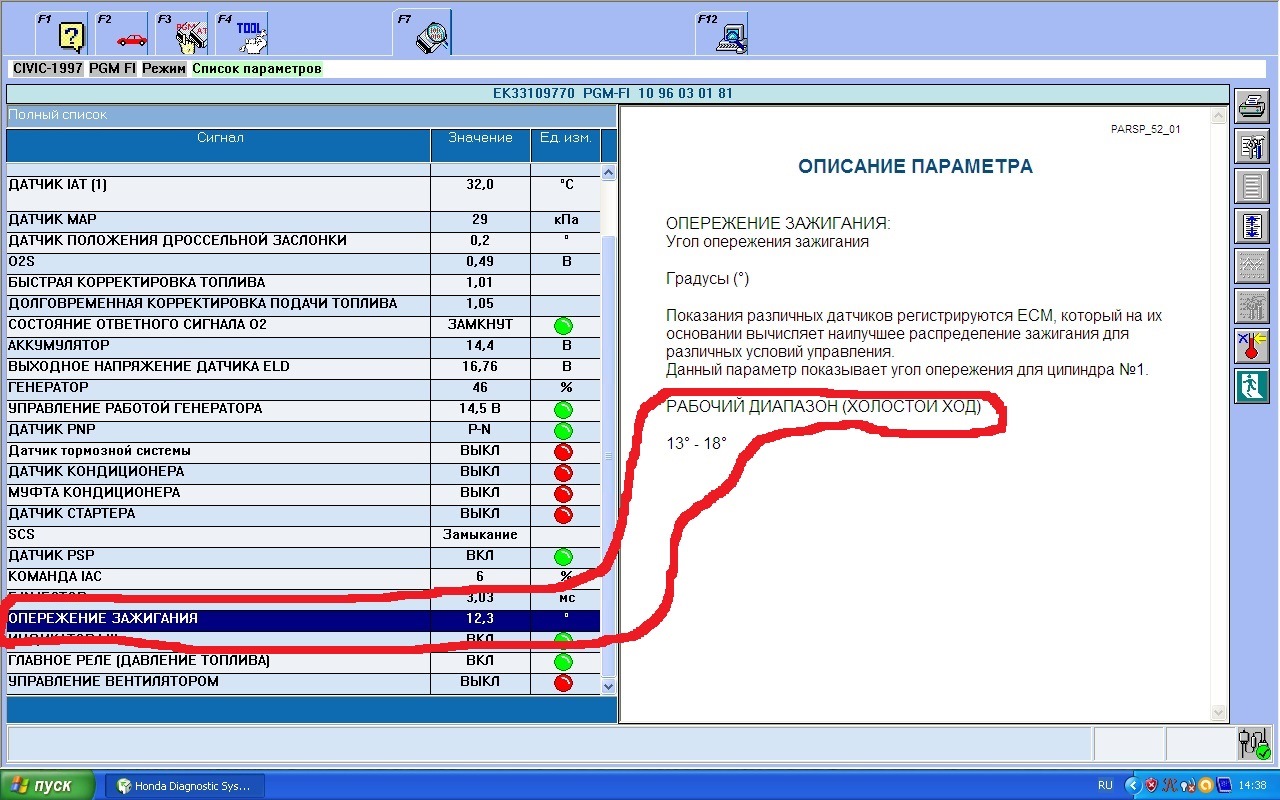
Task: Click the F12 computer icon
Action: (x=726, y=36)
